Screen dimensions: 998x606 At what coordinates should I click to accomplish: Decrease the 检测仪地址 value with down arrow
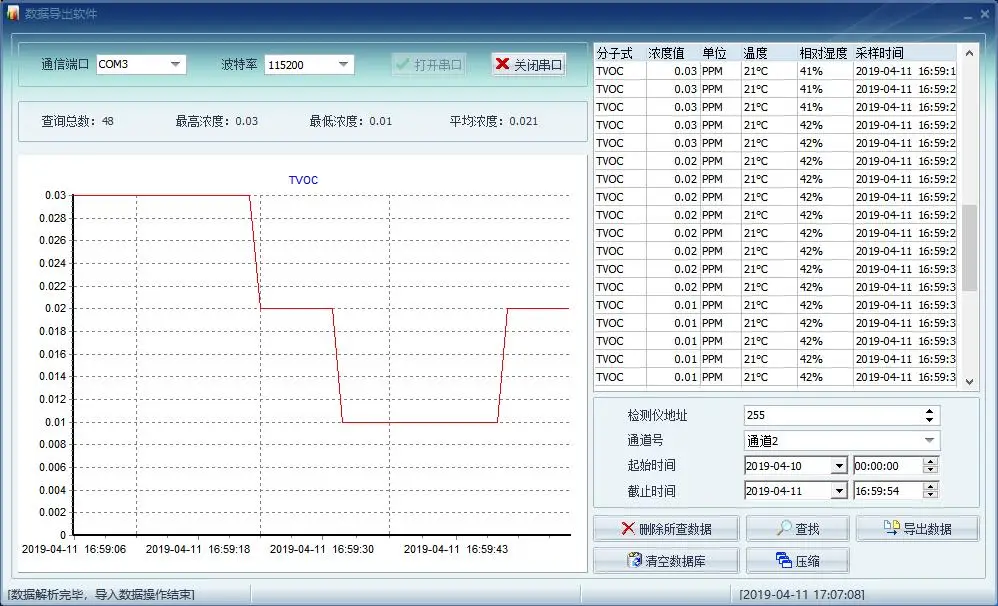[929, 419]
